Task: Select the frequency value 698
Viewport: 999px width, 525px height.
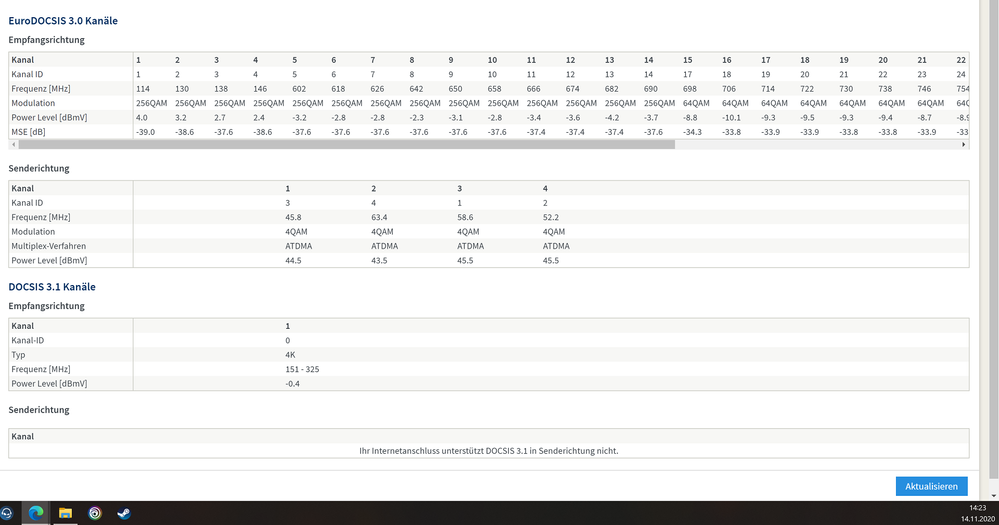Action: [x=690, y=89]
